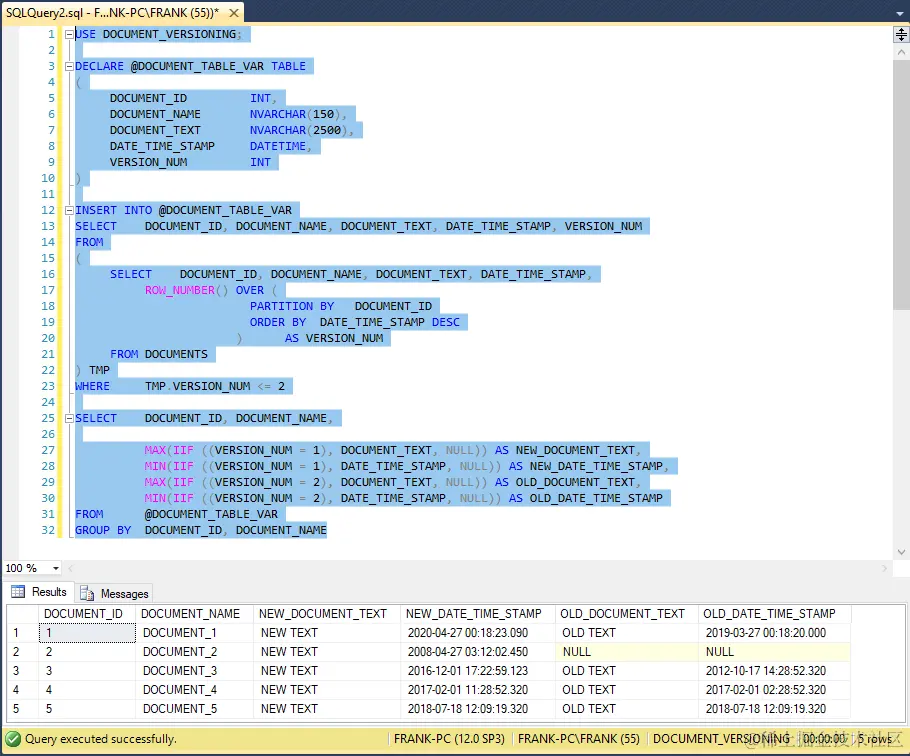This screenshot has width=910, height=756.
Task: Click the FRANK-PC (12.0 SP3) status entry
Action: (x=449, y=739)
